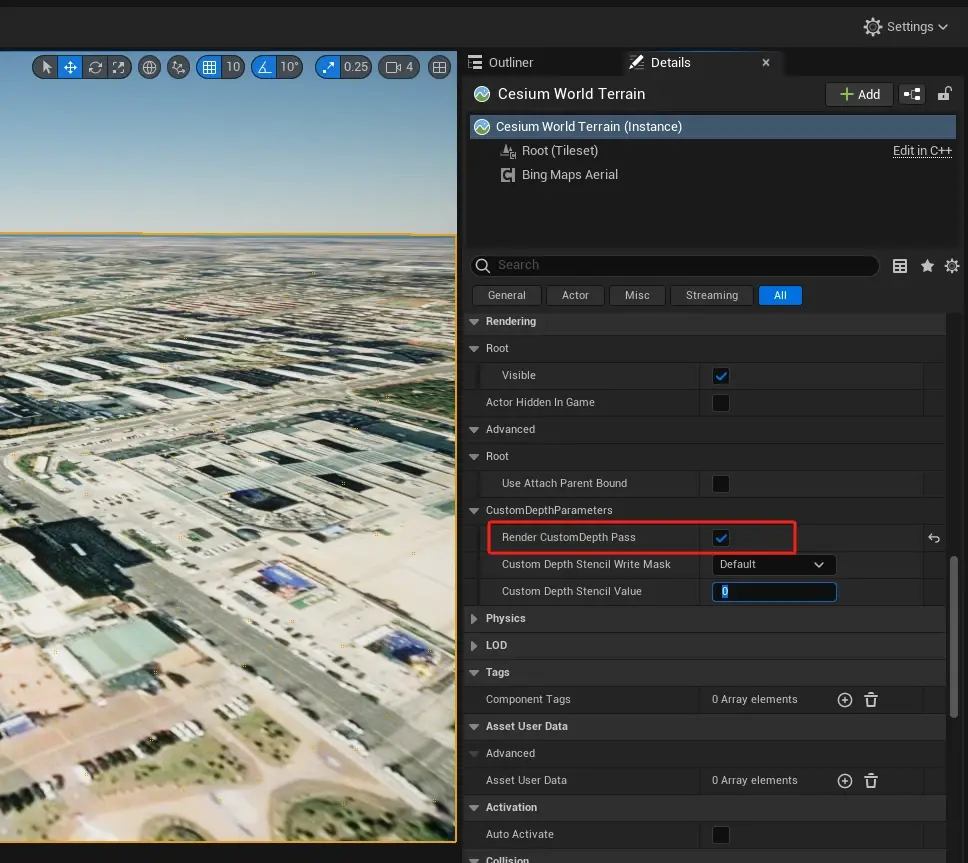
Task: Toggle world/local coordinate globe icon
Action: click(x=149, y=67)
